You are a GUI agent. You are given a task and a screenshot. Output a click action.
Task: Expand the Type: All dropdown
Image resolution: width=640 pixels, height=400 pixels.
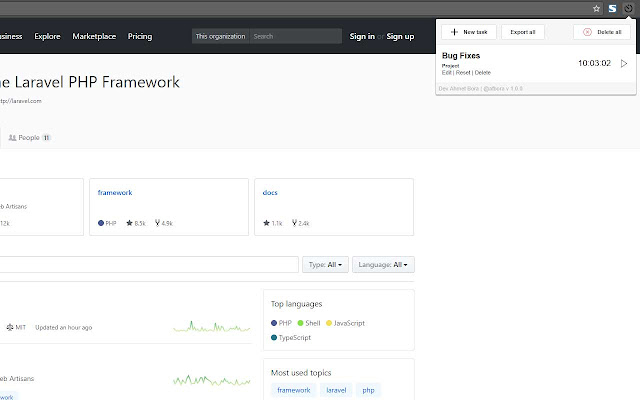pyautogui.click(x=325, y=264)
